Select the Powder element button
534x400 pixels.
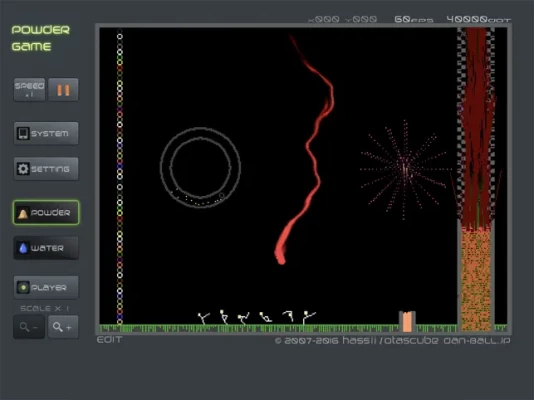tap(46, 212)
